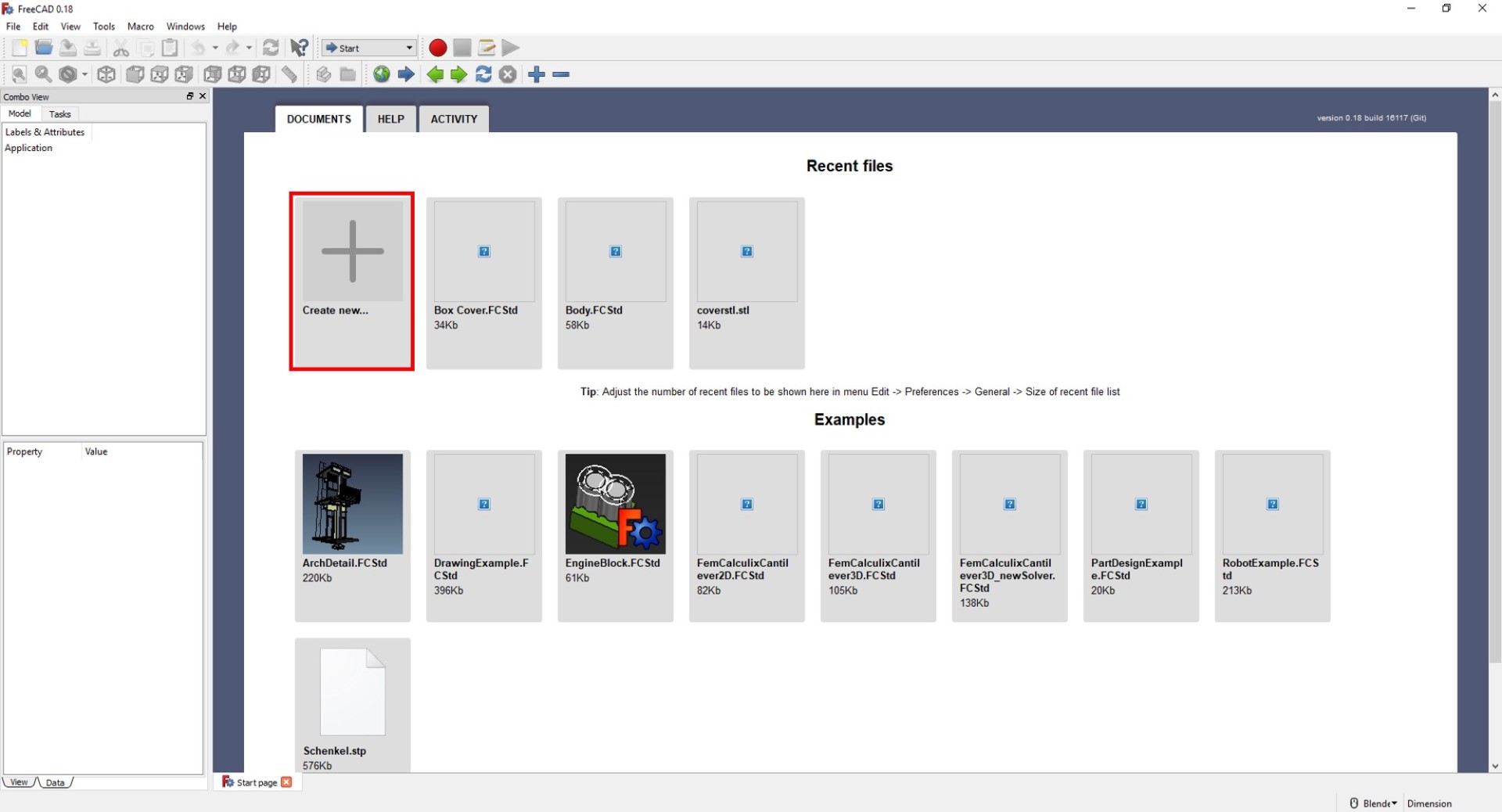
Task: Open the Help menu
Action: click(227, 26)
